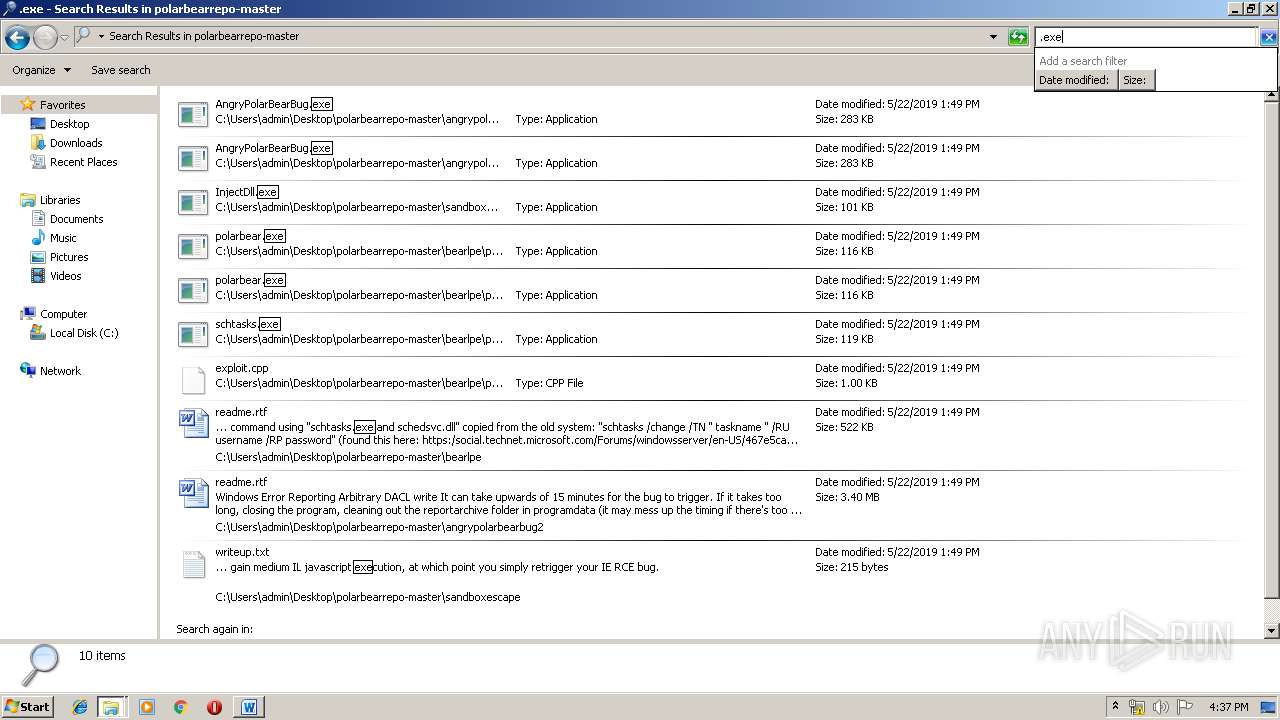Select readme.rtf icon in bearlpe folder

(193, 423)
